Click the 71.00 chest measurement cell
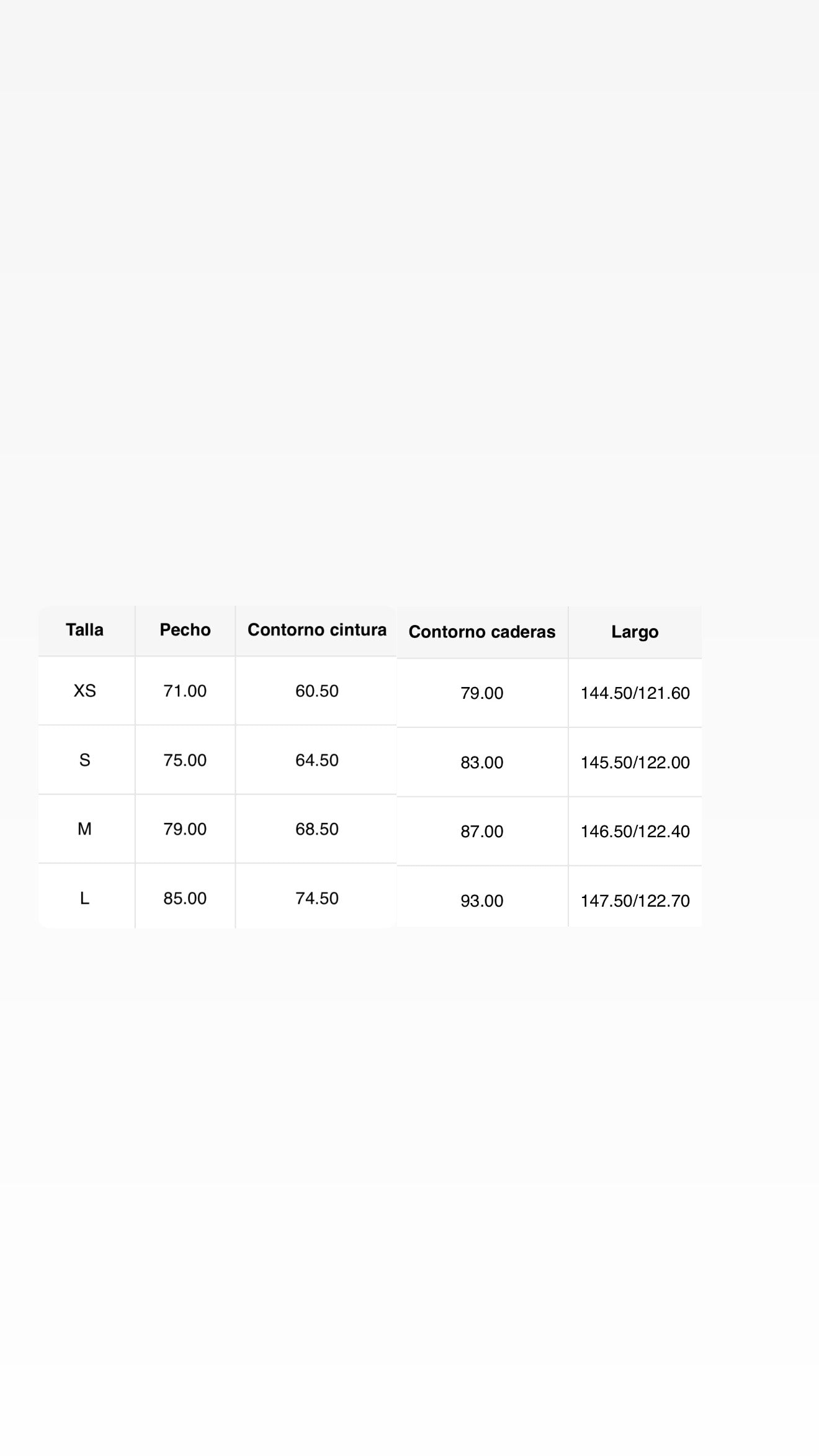 (185, 691)
